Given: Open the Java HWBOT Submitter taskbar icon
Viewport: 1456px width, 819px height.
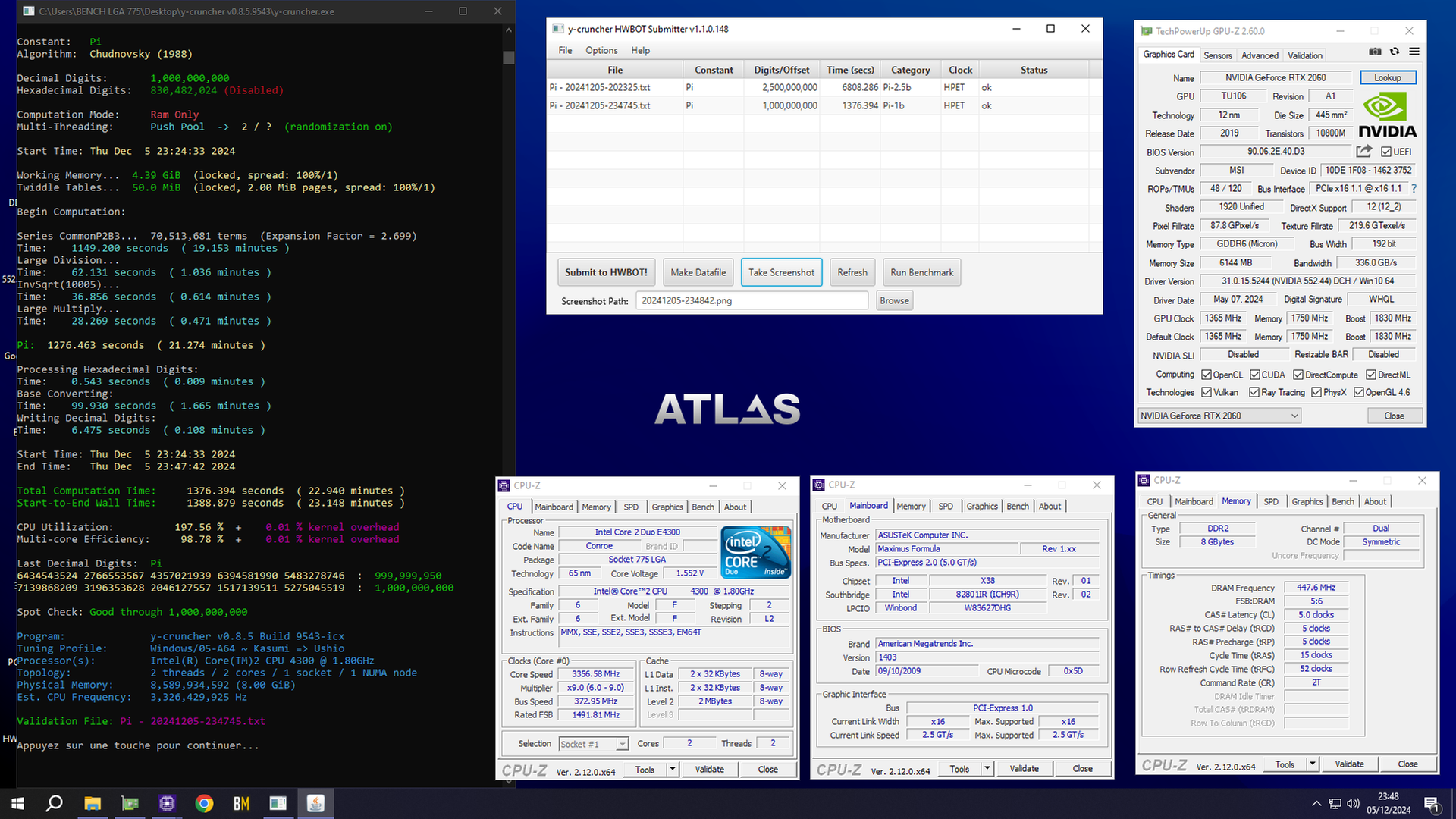Looking at the screenshot, I should [315, 803].
